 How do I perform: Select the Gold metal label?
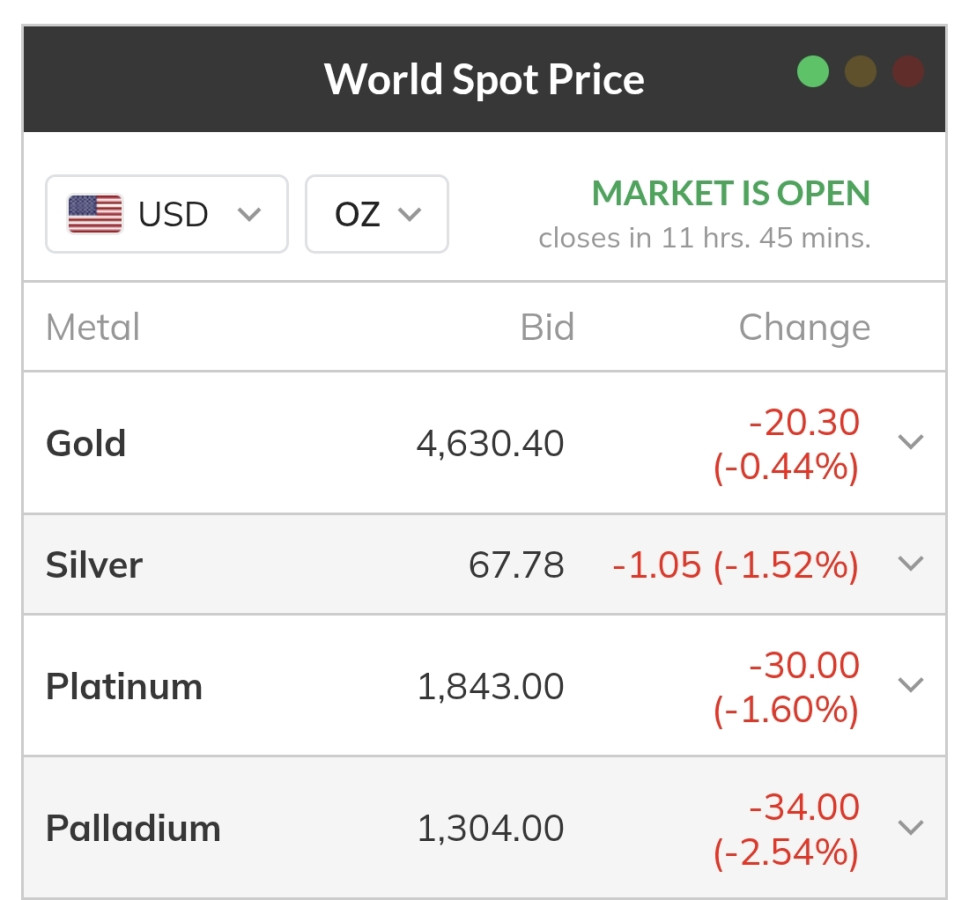86,443
